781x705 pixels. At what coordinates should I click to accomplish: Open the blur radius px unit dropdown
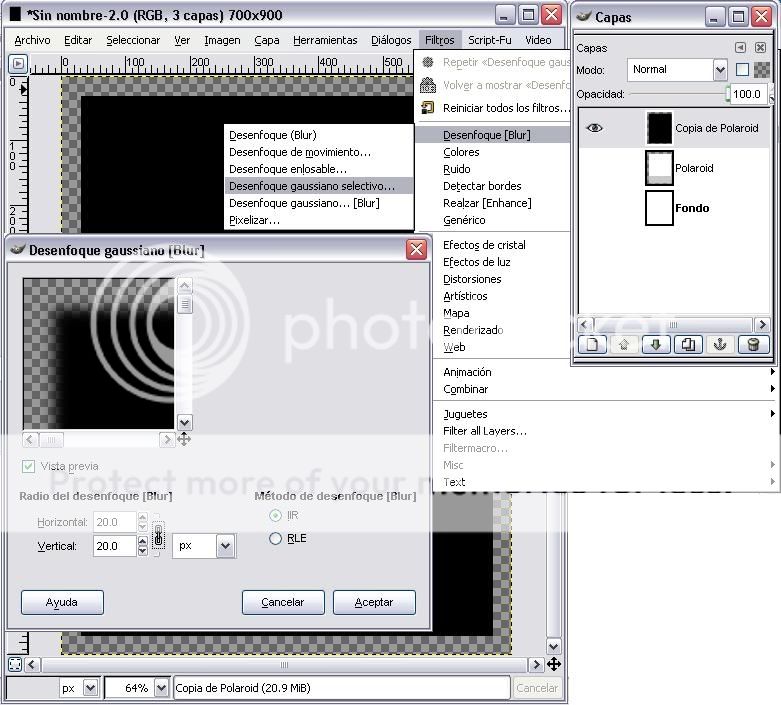pos(224,546)
